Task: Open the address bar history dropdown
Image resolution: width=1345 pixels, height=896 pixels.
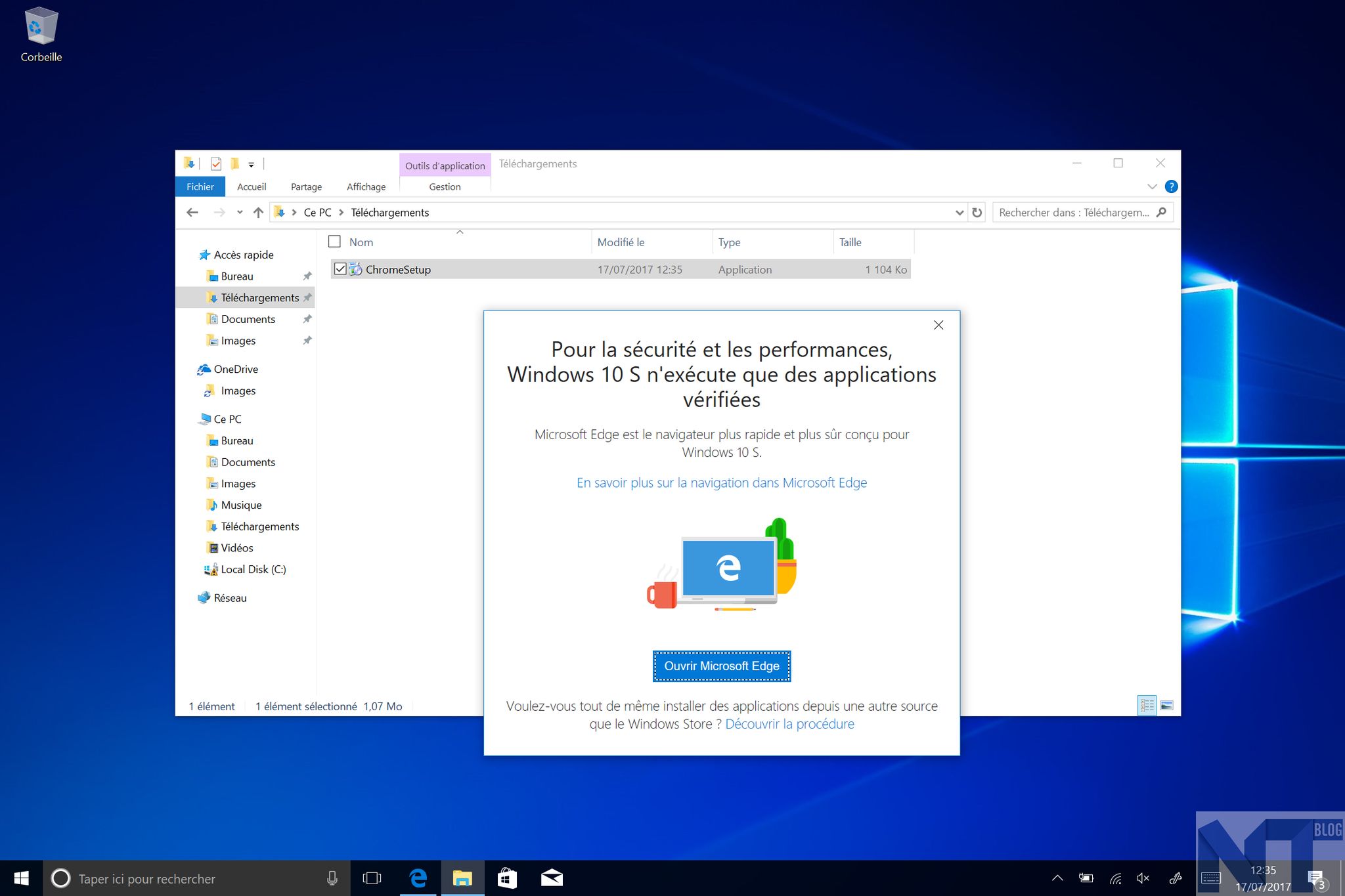Action: 959,212
